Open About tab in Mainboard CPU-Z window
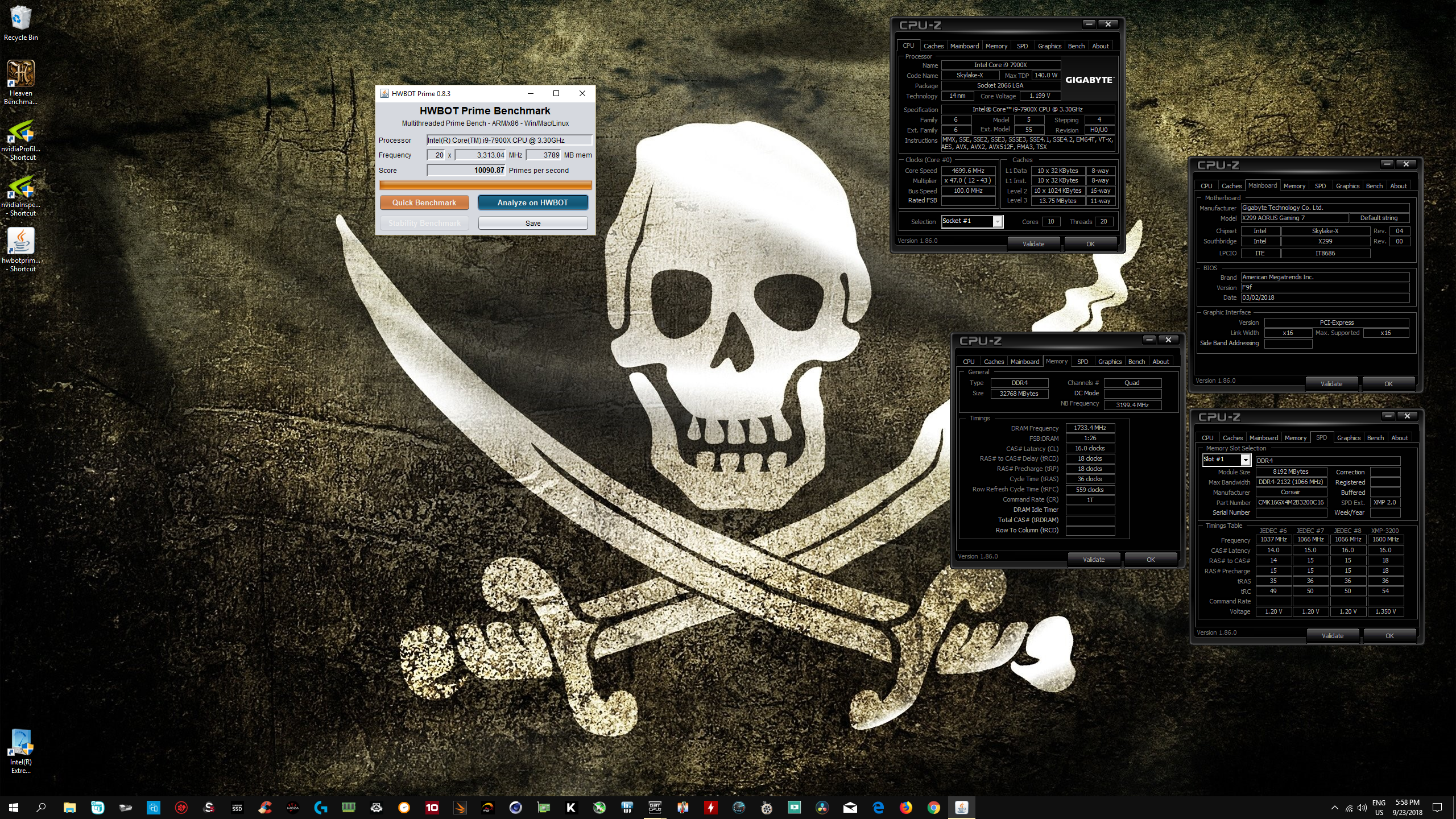1456x819 pixels. point(1398,186)
